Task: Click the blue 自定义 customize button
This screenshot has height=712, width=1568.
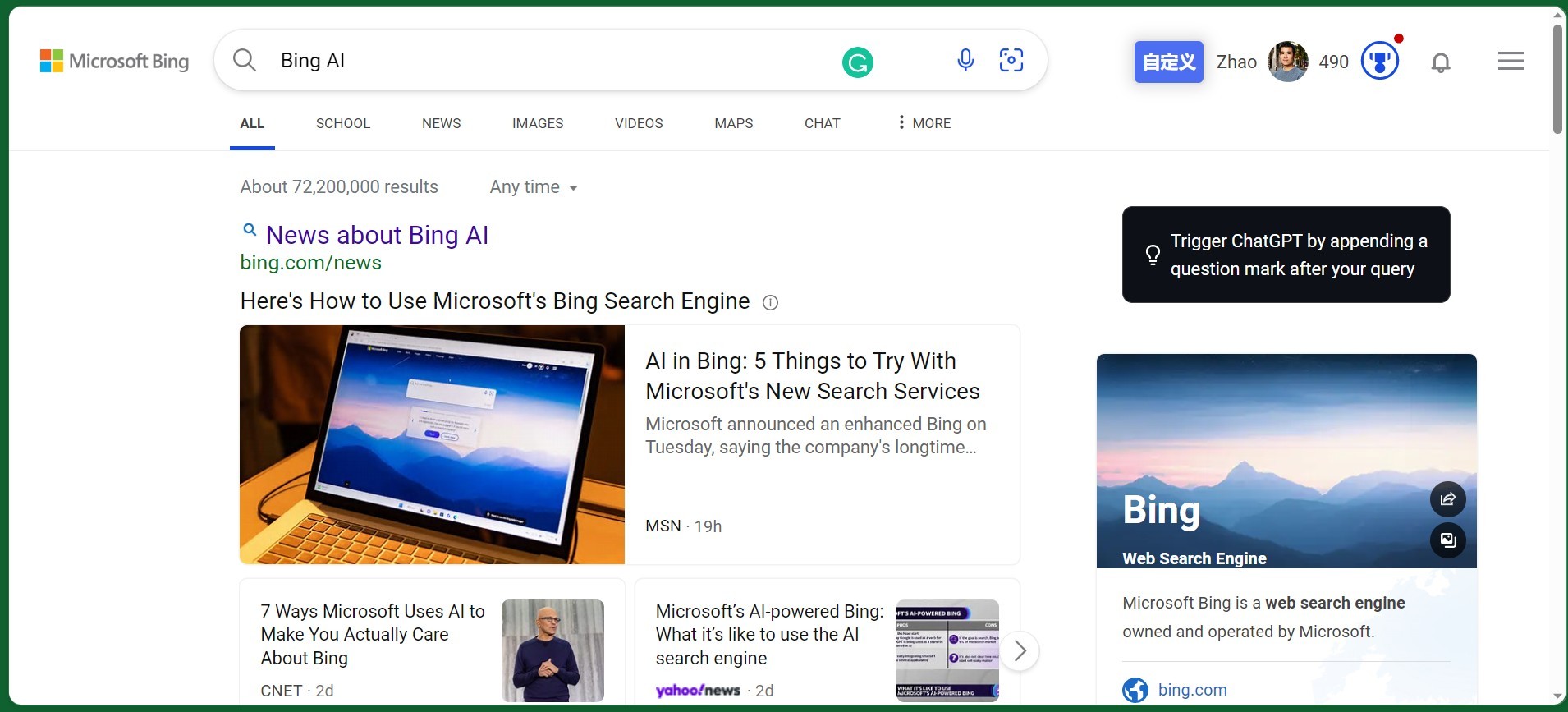Action: click(x=1169, y=62)
